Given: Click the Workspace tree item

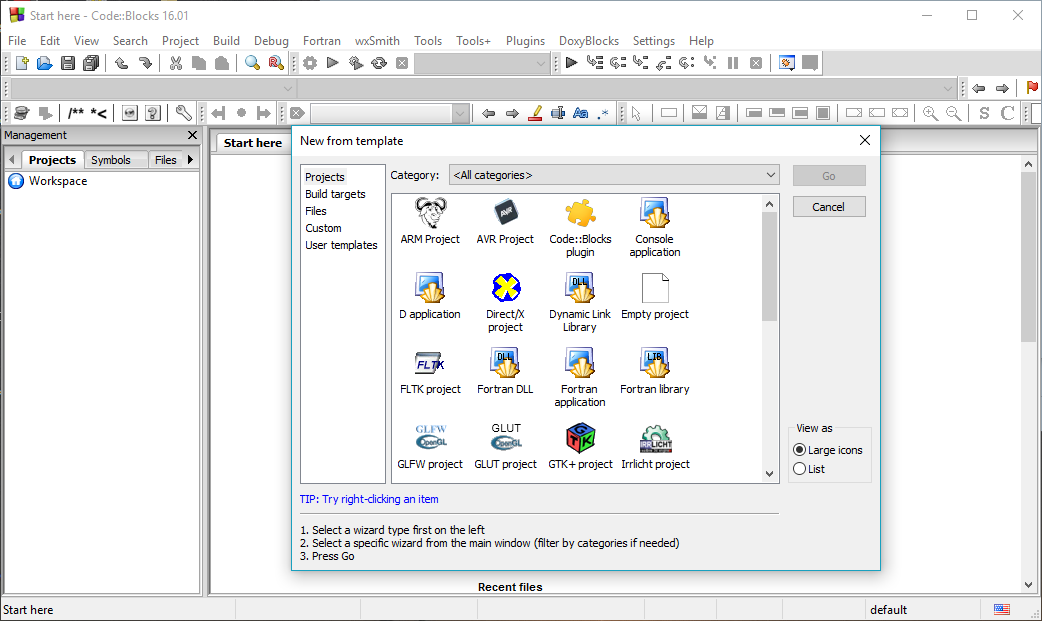Looking at the screenshot, I should click(47, 181).
